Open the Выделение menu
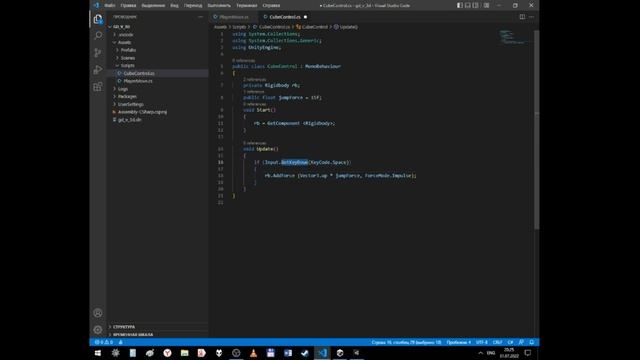Screen dimensions: 640x360 coord(153,6)
